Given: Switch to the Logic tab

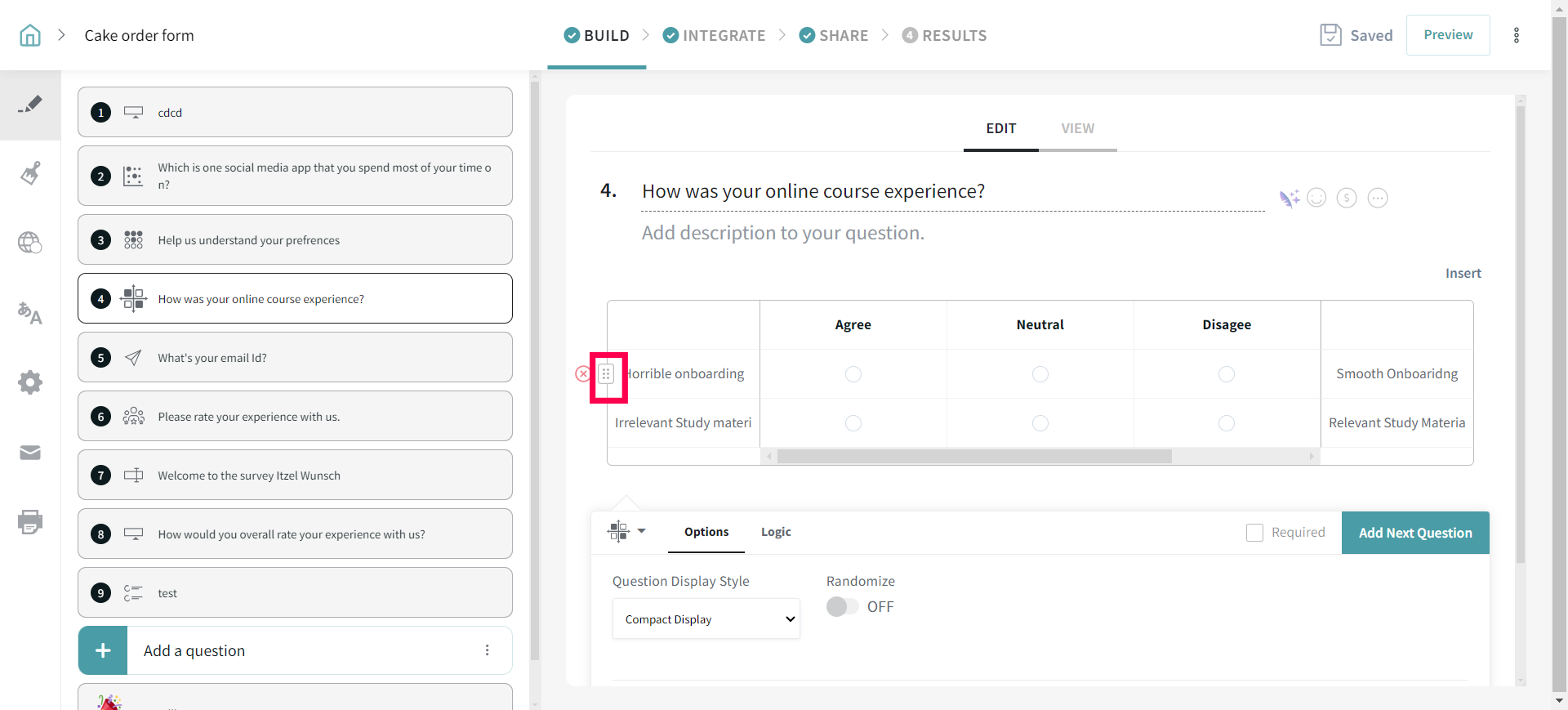Looking at the screenshot, I should [x=776, y=532].
